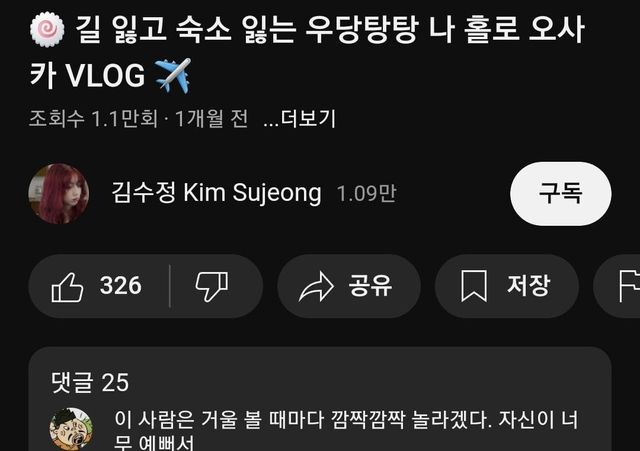
Task: Tap the thumbs-down dislike icon
Action: pos(212,286)
